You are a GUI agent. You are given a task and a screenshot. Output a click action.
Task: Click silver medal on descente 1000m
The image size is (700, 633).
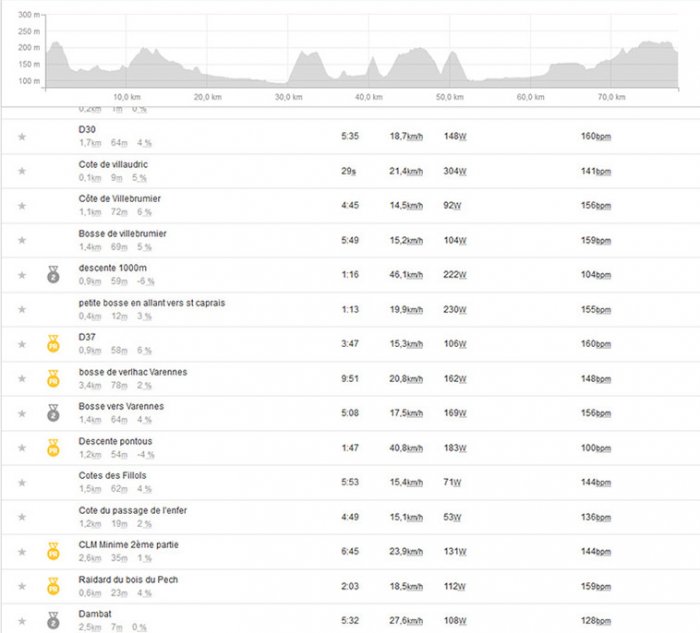(x=53, y=275)
